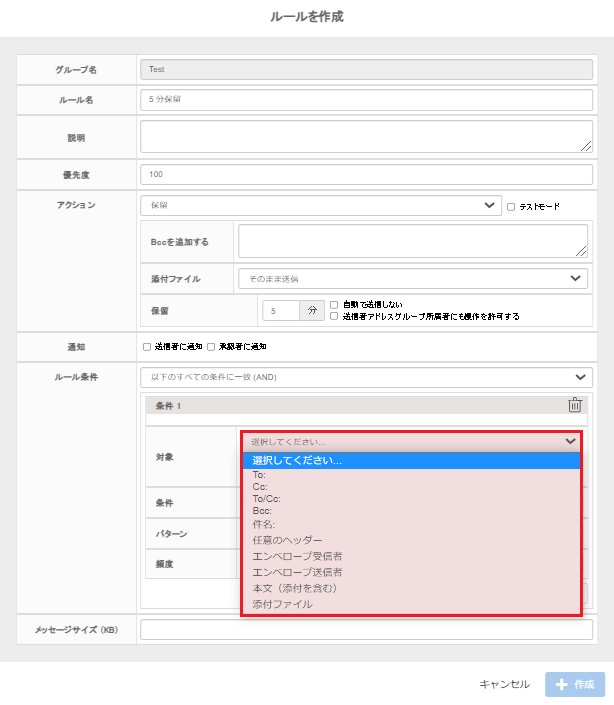Click the disabled グループ名 field Test

pos(366,70)
